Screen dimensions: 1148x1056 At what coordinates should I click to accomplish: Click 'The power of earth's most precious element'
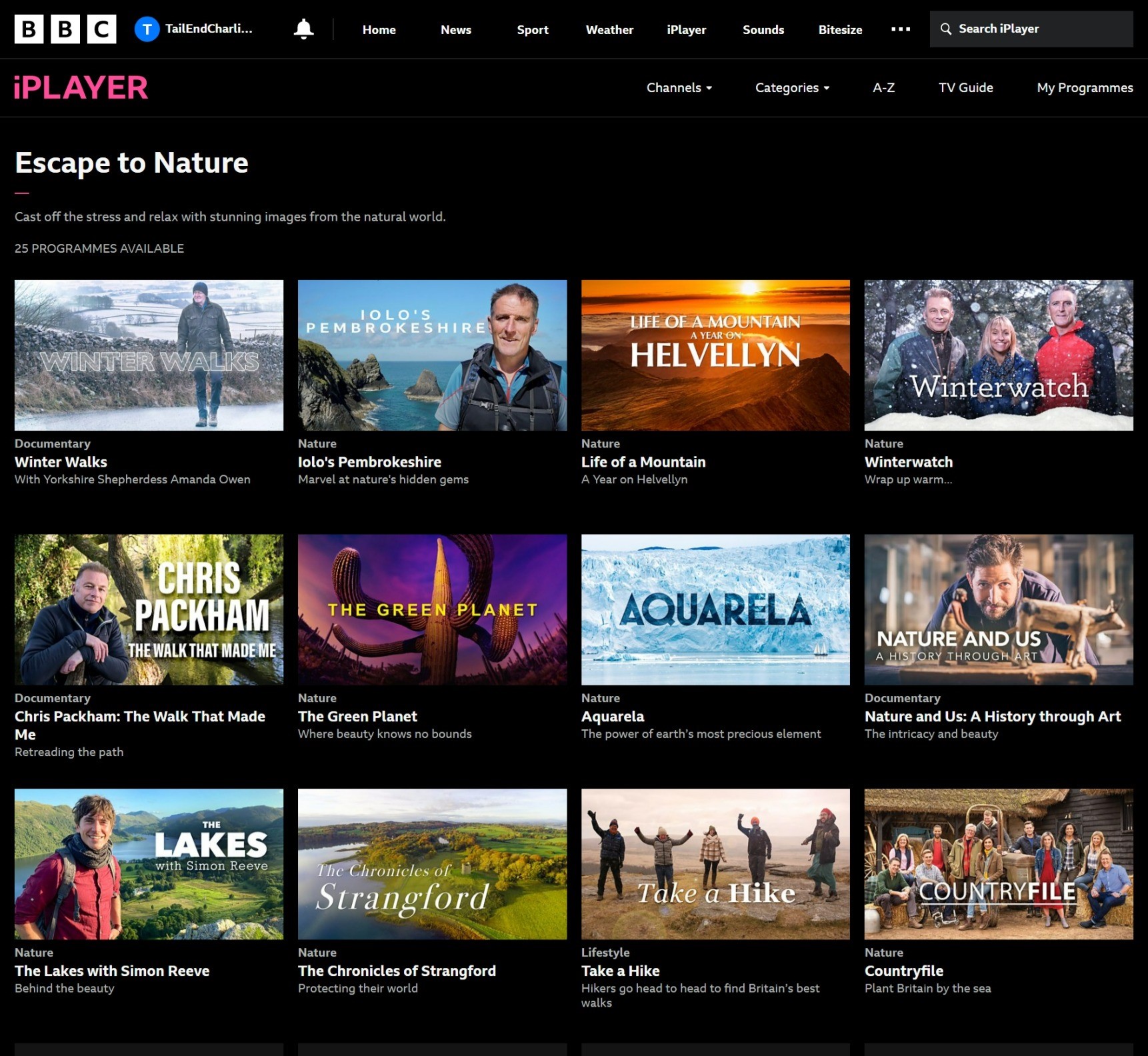[x=701, y=734]
